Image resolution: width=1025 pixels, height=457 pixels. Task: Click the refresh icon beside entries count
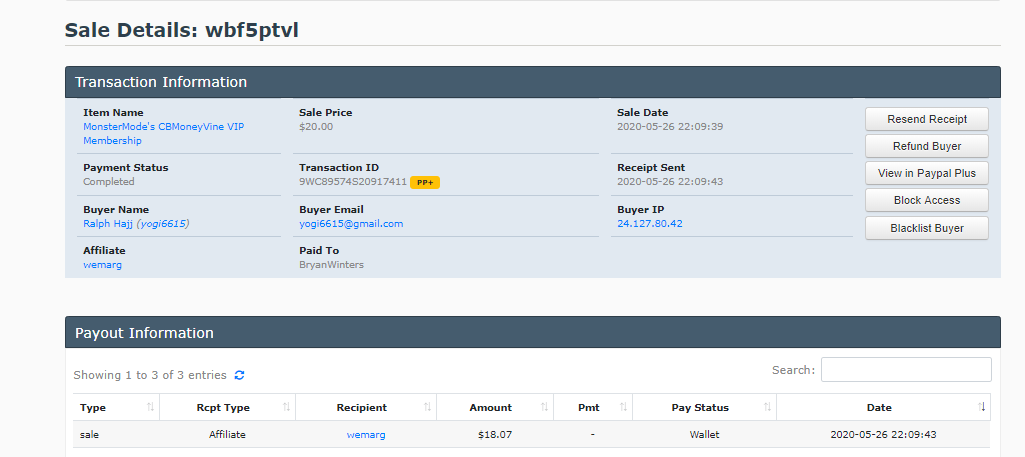(x=239, y=375)
